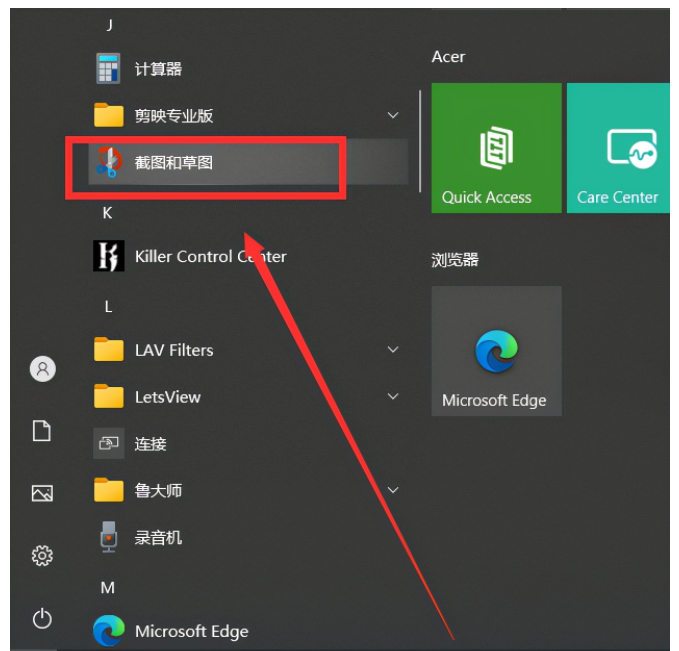The image size is (679, 651).
Task: Expand the 鲁大师 folder chevron
Action: [393, 490]
